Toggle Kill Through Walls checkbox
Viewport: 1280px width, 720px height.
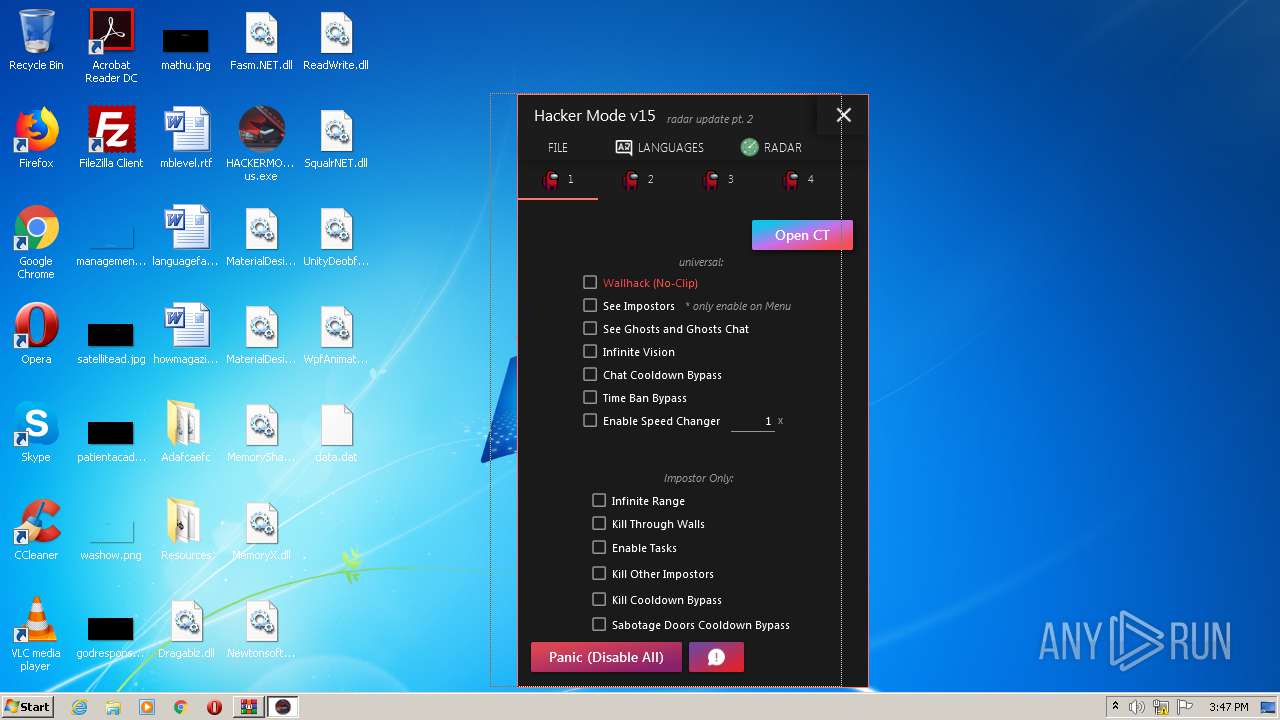(x=599, y=523)
